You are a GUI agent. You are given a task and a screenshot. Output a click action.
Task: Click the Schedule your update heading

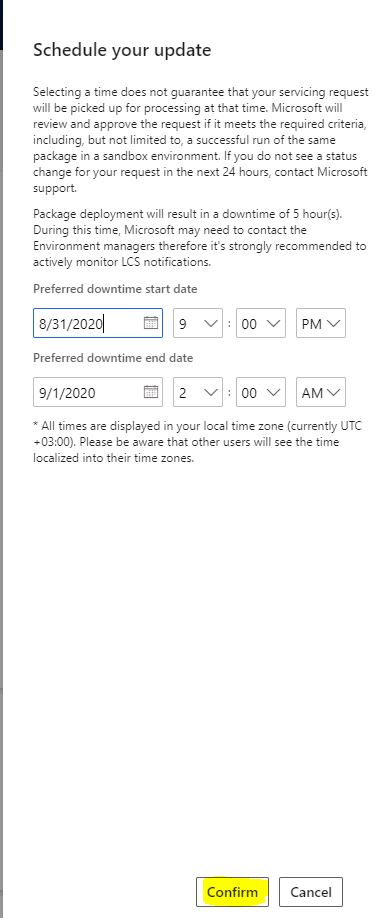[122, 50]
